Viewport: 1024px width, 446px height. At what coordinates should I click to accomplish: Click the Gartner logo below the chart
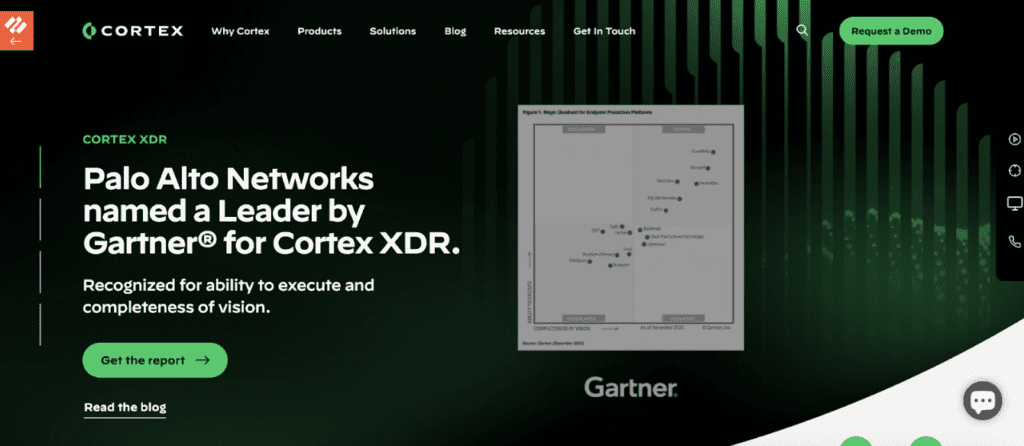[631, 387]
